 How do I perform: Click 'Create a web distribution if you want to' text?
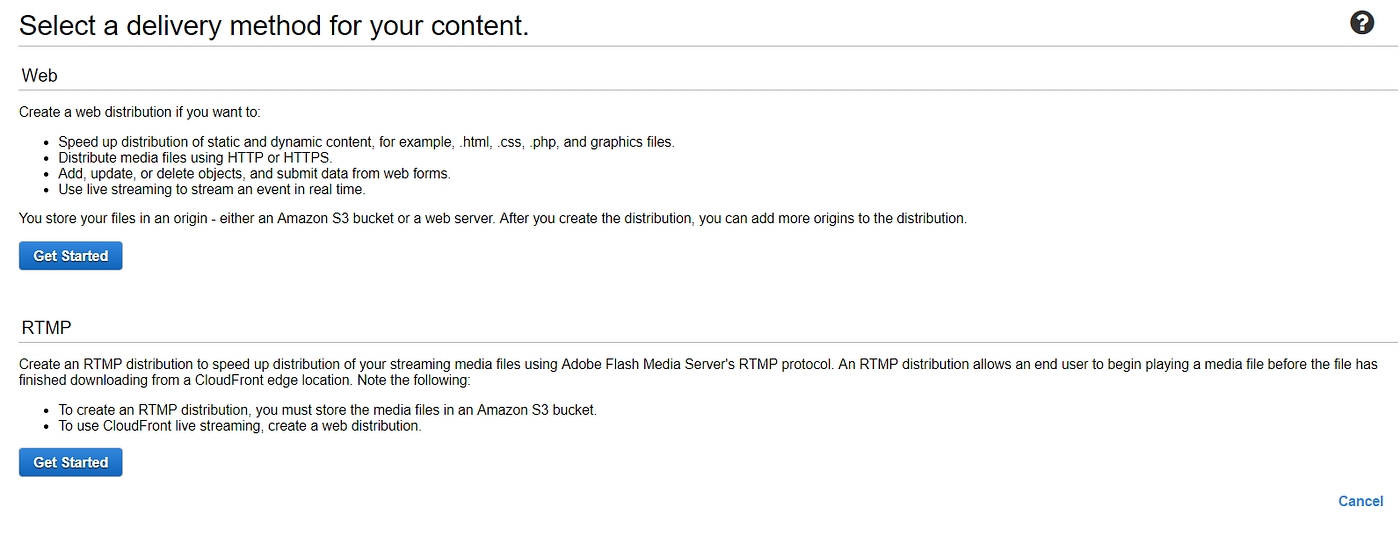[x=139, y=112]
